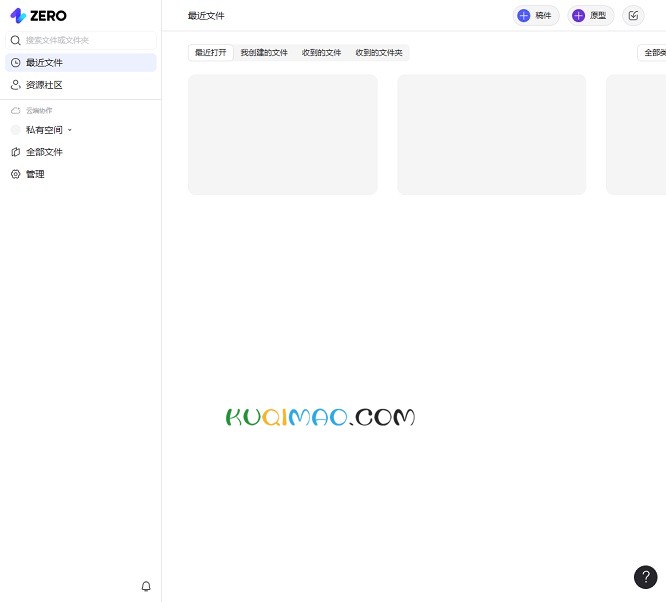The height and width of the screenshot is (602, 666).
Task: Open the first file card placeholder
Action: pos(283,135)
